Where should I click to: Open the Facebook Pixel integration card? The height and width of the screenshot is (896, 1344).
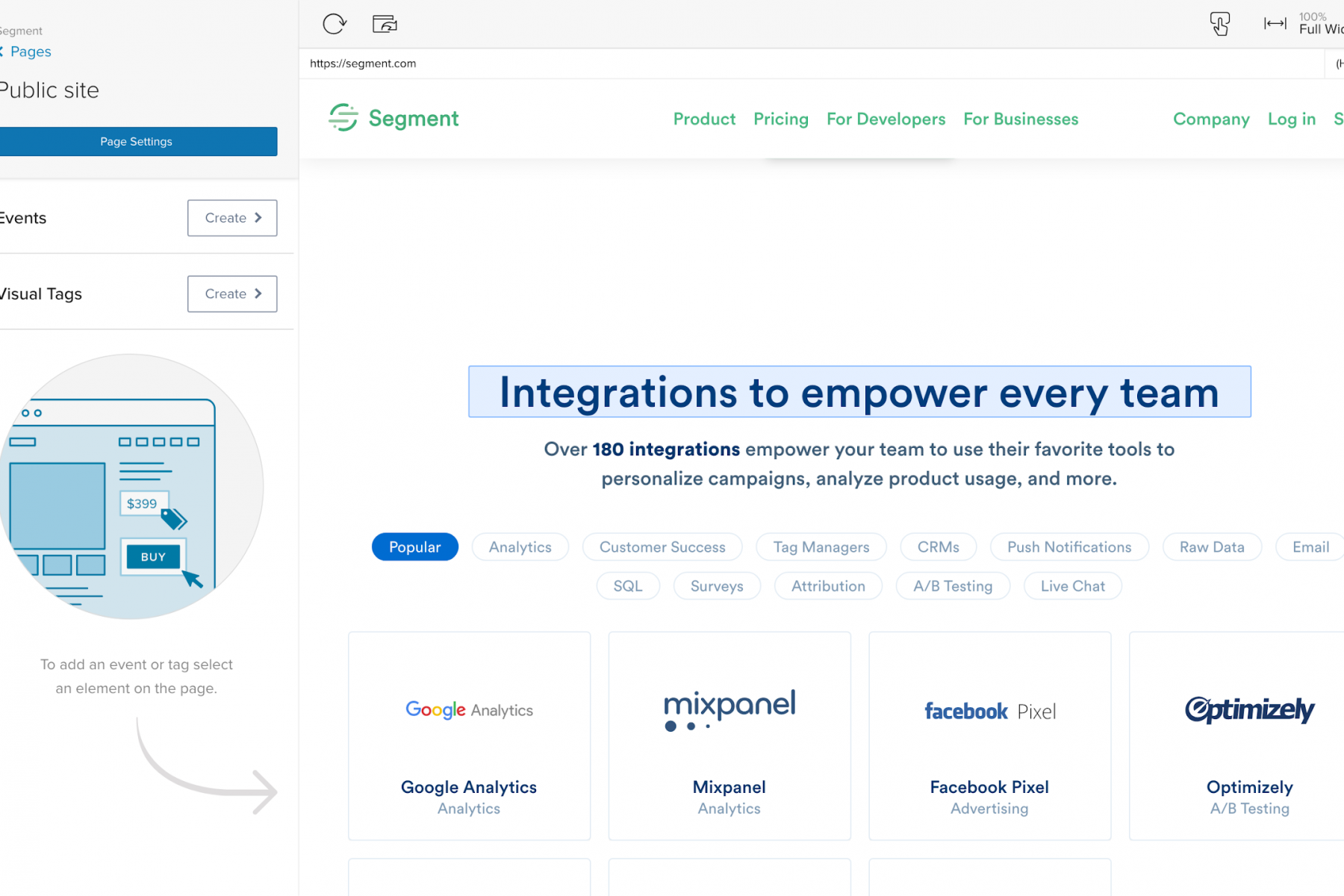[989, 736]
